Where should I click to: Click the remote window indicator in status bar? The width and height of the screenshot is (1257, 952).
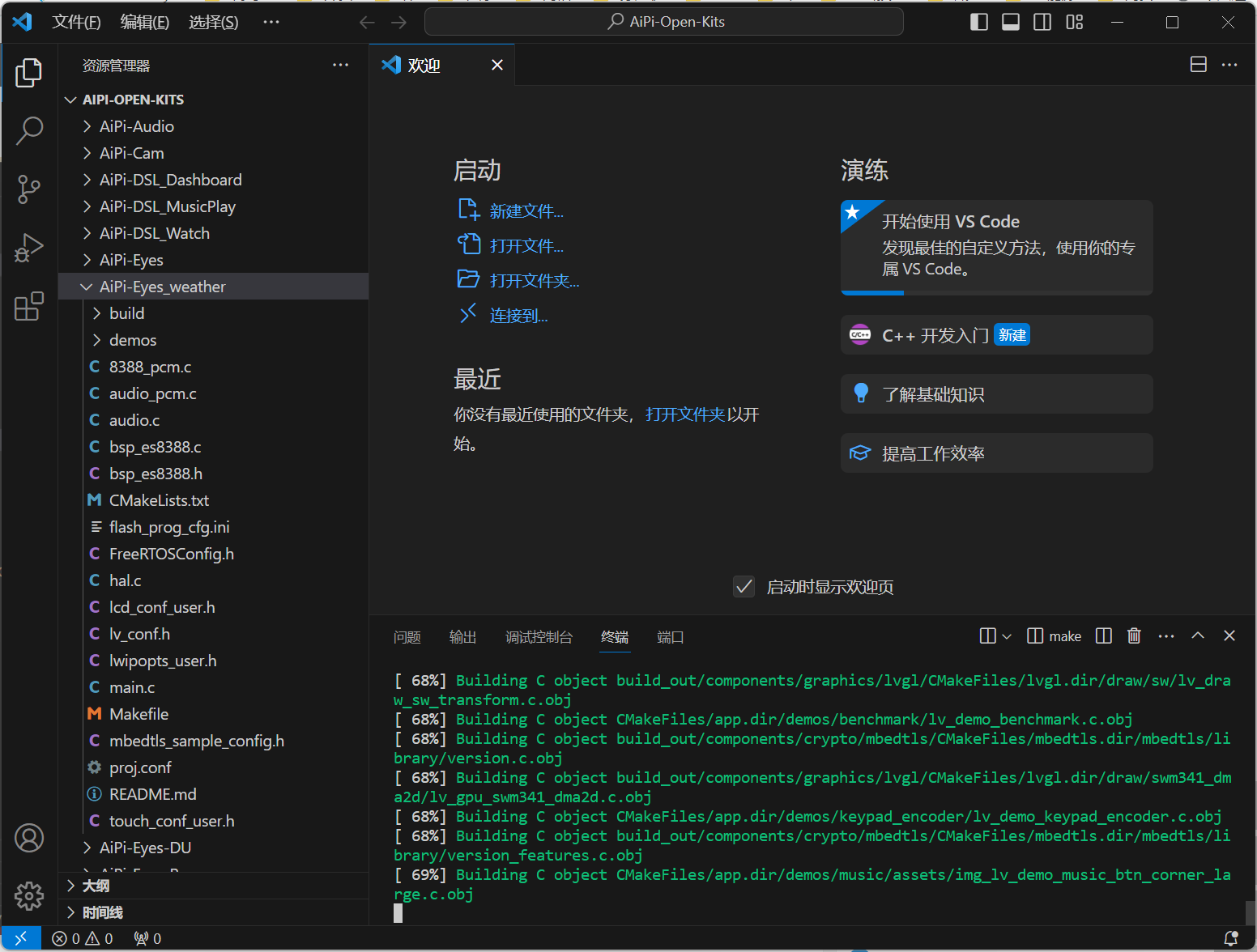(x=21, y=938)
